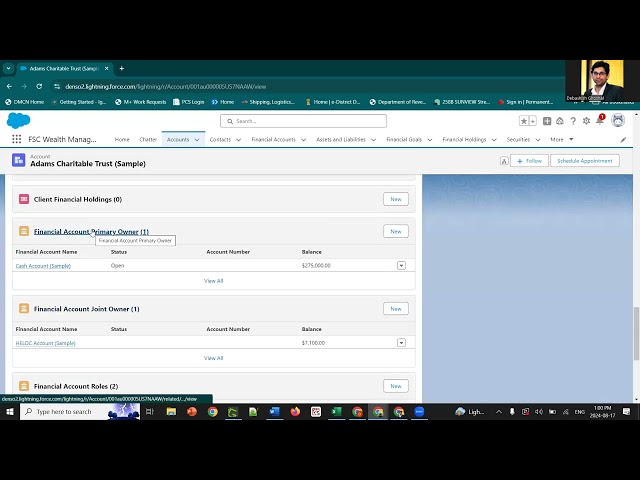Open browser tab search dropdown

tap(8, 69)
